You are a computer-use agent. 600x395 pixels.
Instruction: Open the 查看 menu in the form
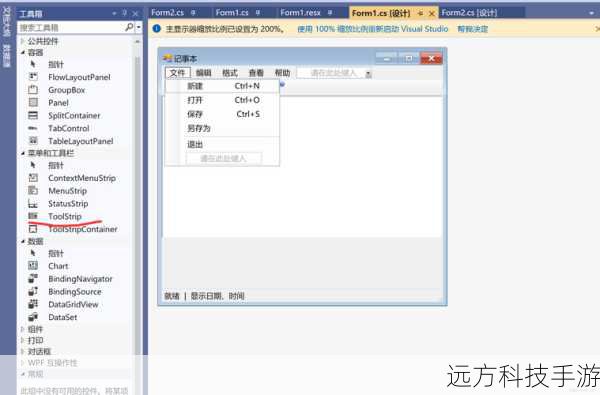(x=256, y=73)
